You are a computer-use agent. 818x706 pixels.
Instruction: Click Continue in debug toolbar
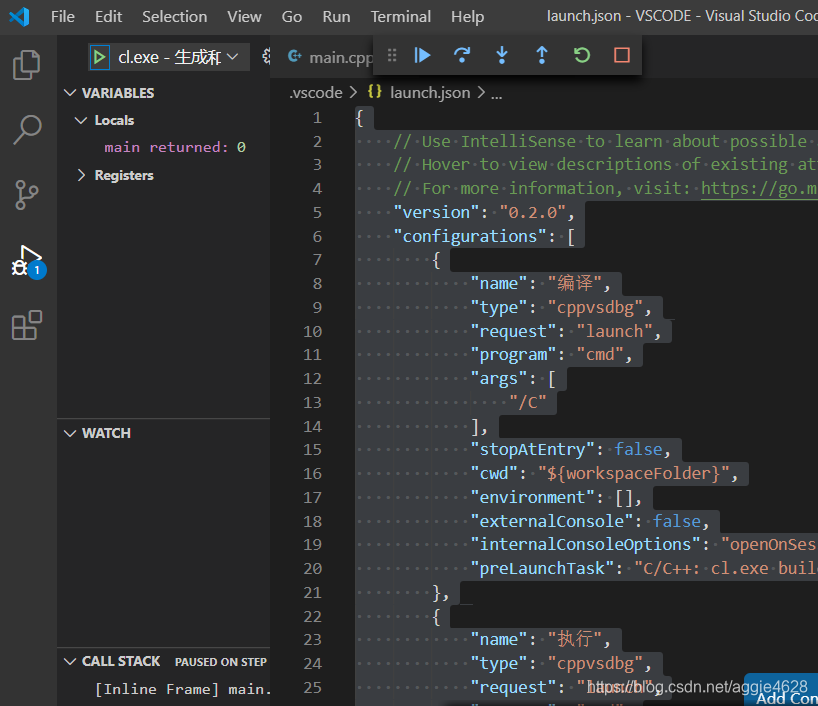pyautogui.click(x=422, y=55)
